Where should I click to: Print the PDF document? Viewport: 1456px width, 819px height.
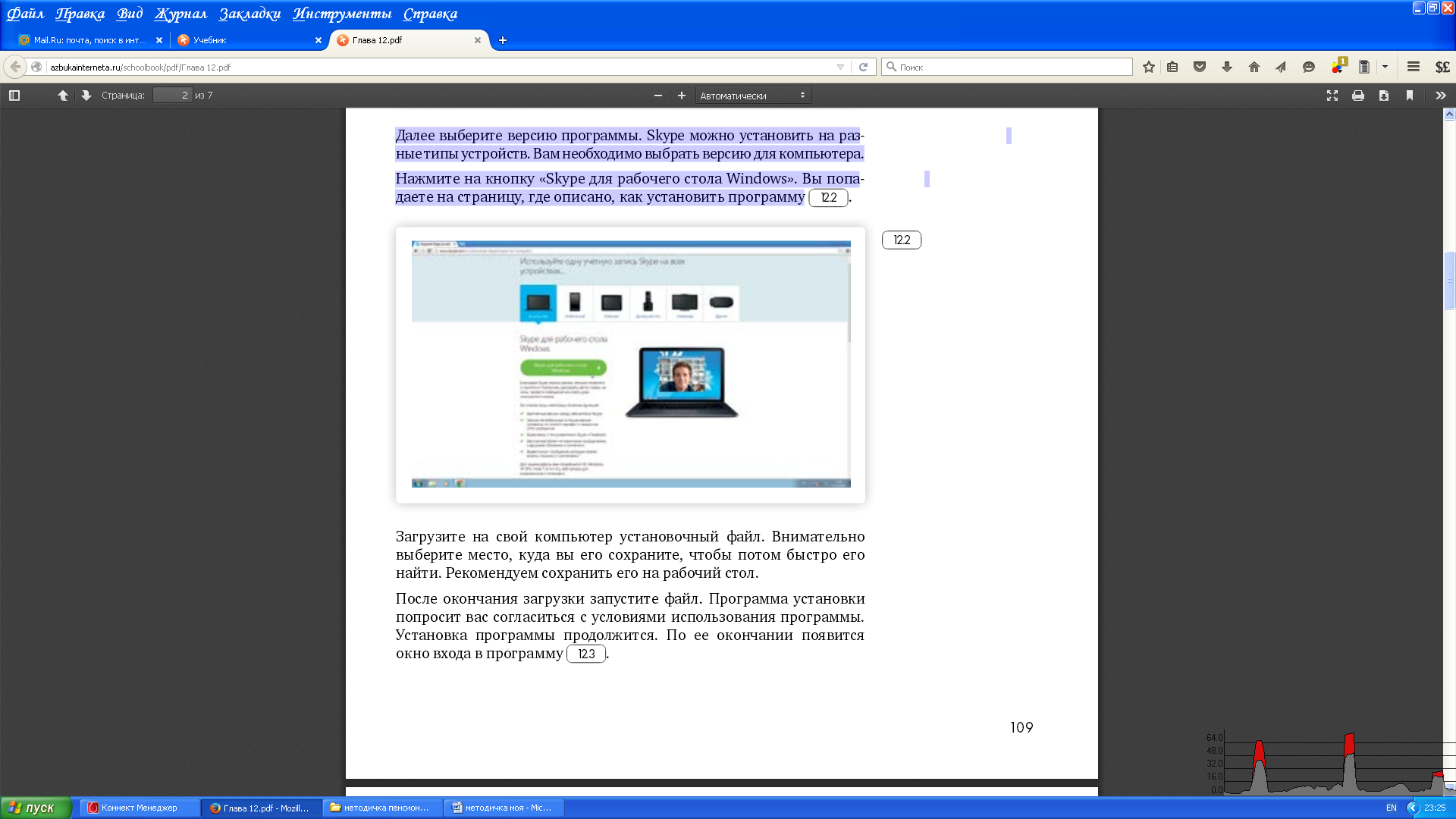1358,96
